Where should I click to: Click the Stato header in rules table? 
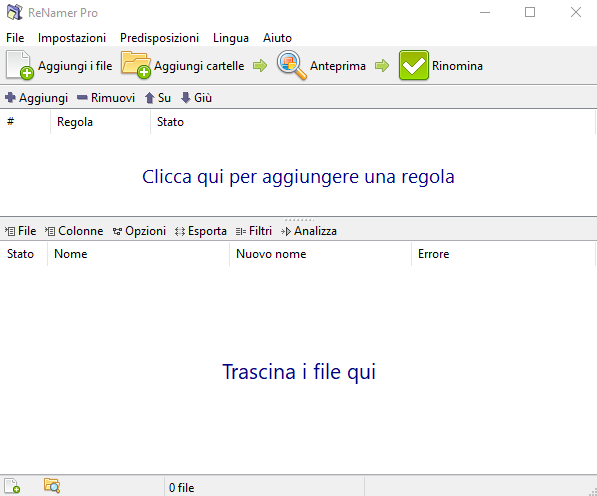372,122
